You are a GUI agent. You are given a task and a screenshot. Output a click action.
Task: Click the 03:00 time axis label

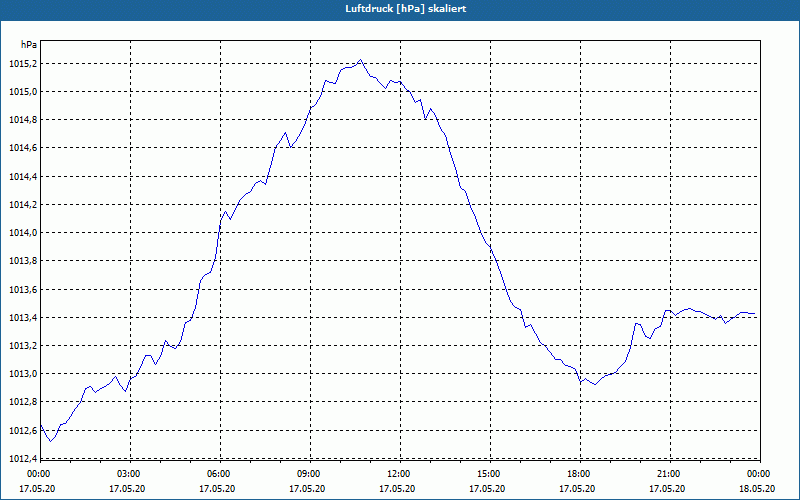pos(129,474)
